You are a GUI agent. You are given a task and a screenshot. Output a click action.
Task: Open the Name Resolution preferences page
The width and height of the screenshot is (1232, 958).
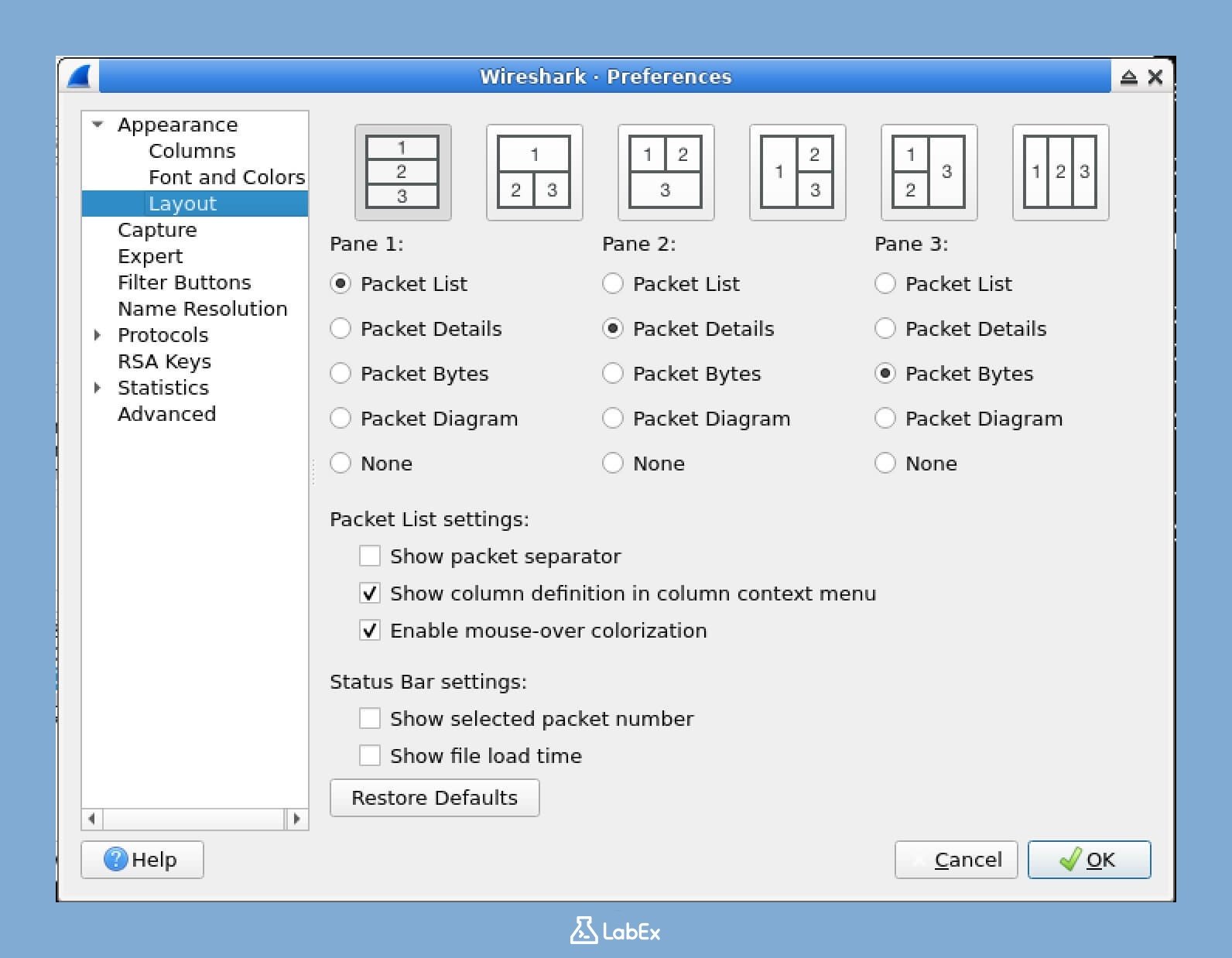click(202, 309)
